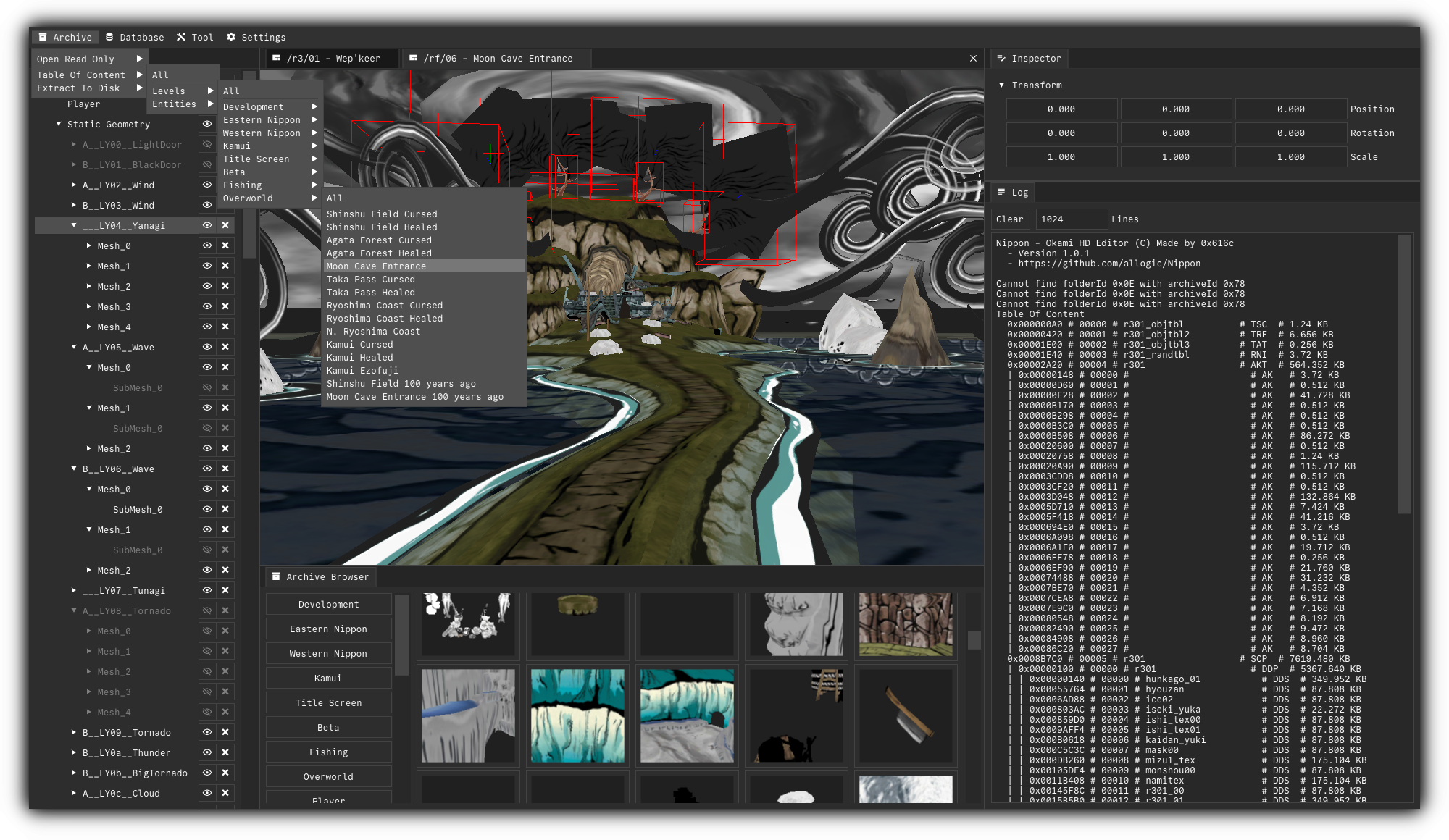Close the Moon Cave Entrance viewport tab
Screen dimensions: 1449x840
click(x=973, y=58)
